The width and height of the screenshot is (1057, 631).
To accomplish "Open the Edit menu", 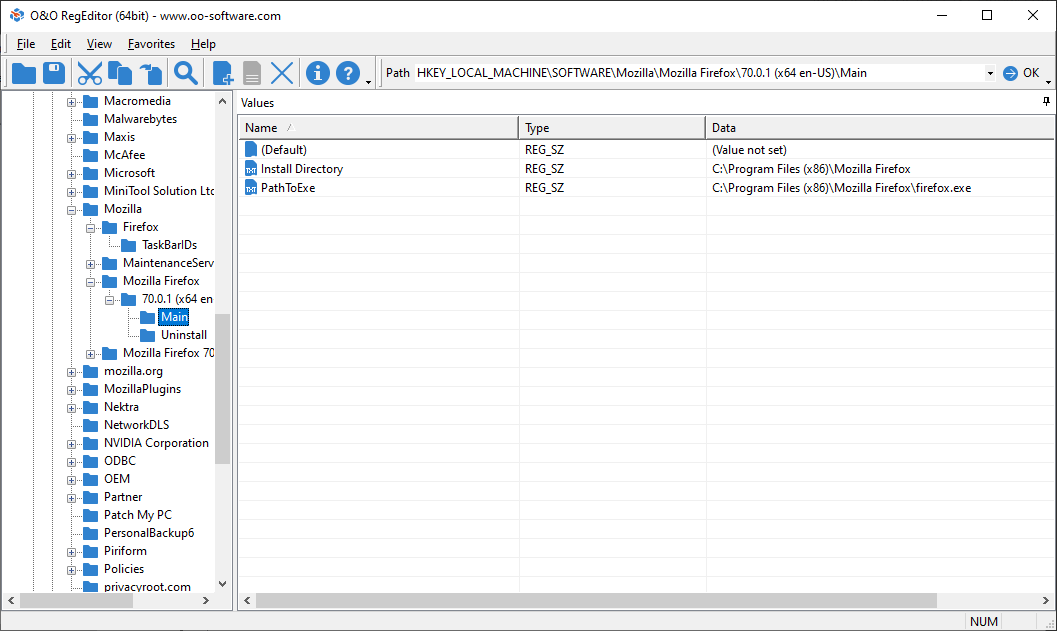I will coord(61,44).
